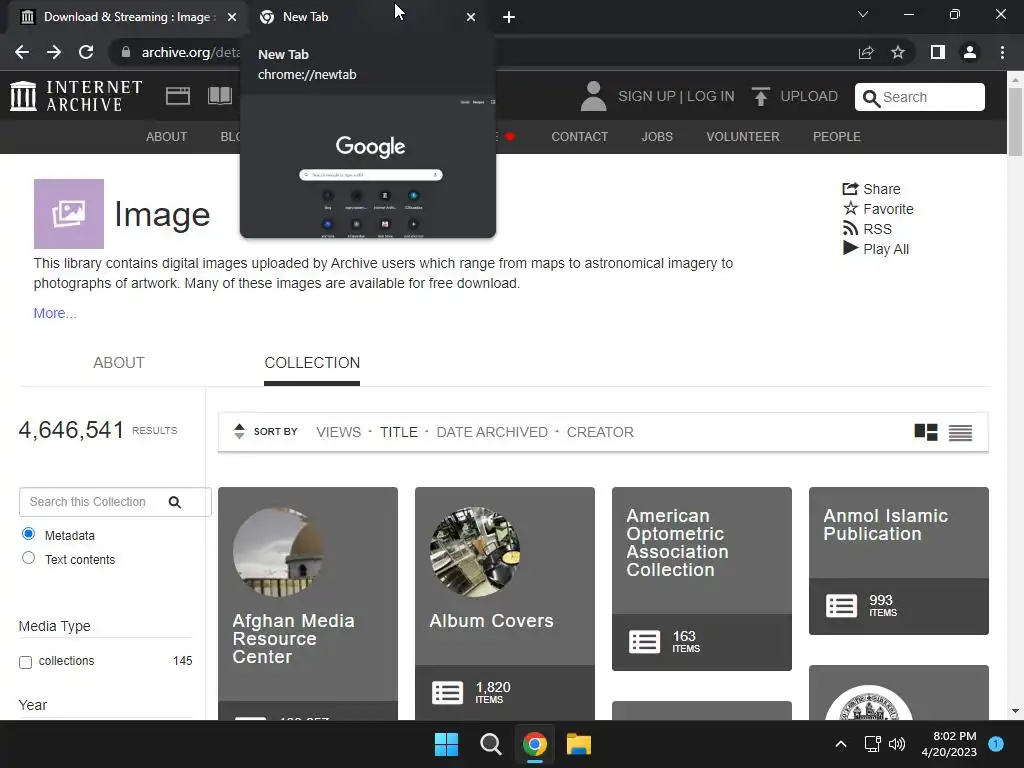Click the volume icon in the system tray
This screenshot has width=1024, height=768.
tap(897, 744)
